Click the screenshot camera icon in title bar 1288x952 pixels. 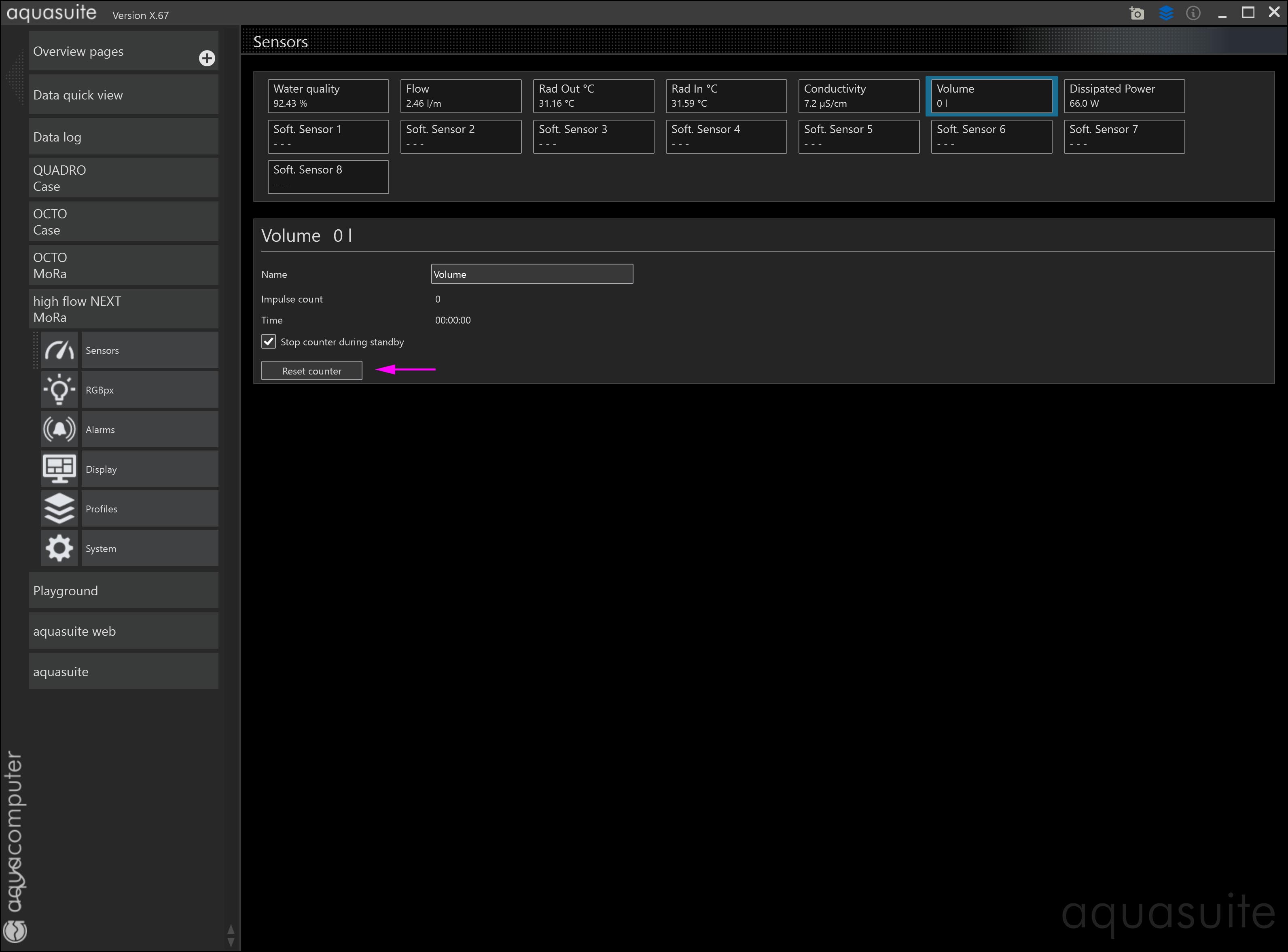tap(1136, 13)
